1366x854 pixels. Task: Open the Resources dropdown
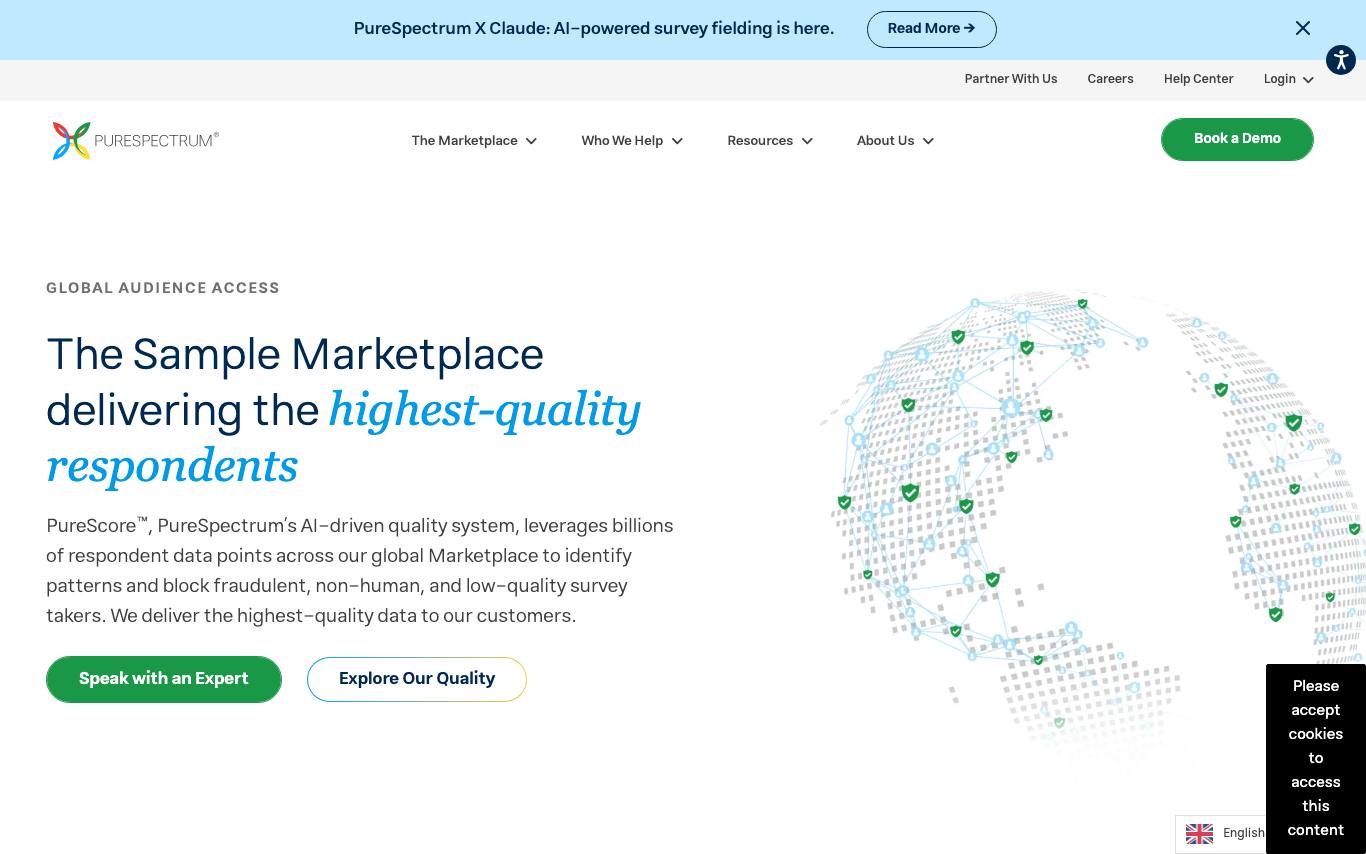click(770, 141)
